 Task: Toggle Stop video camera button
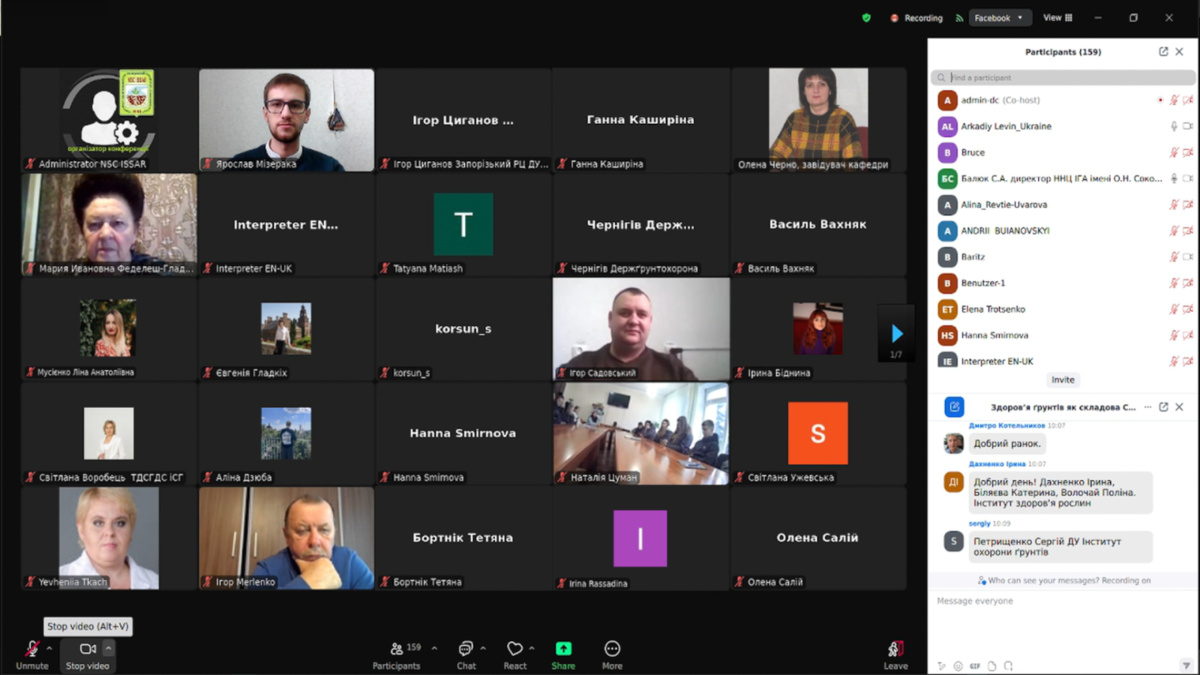tap(87, 650)
